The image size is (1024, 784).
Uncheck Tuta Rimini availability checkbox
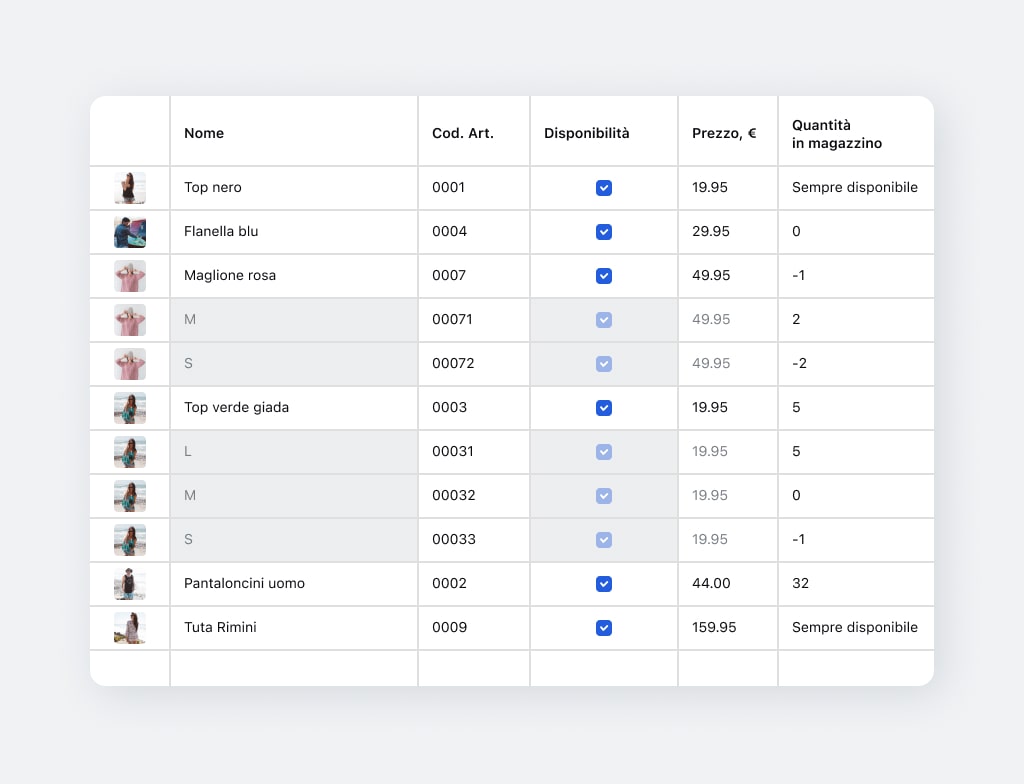[x=604, y=628]
